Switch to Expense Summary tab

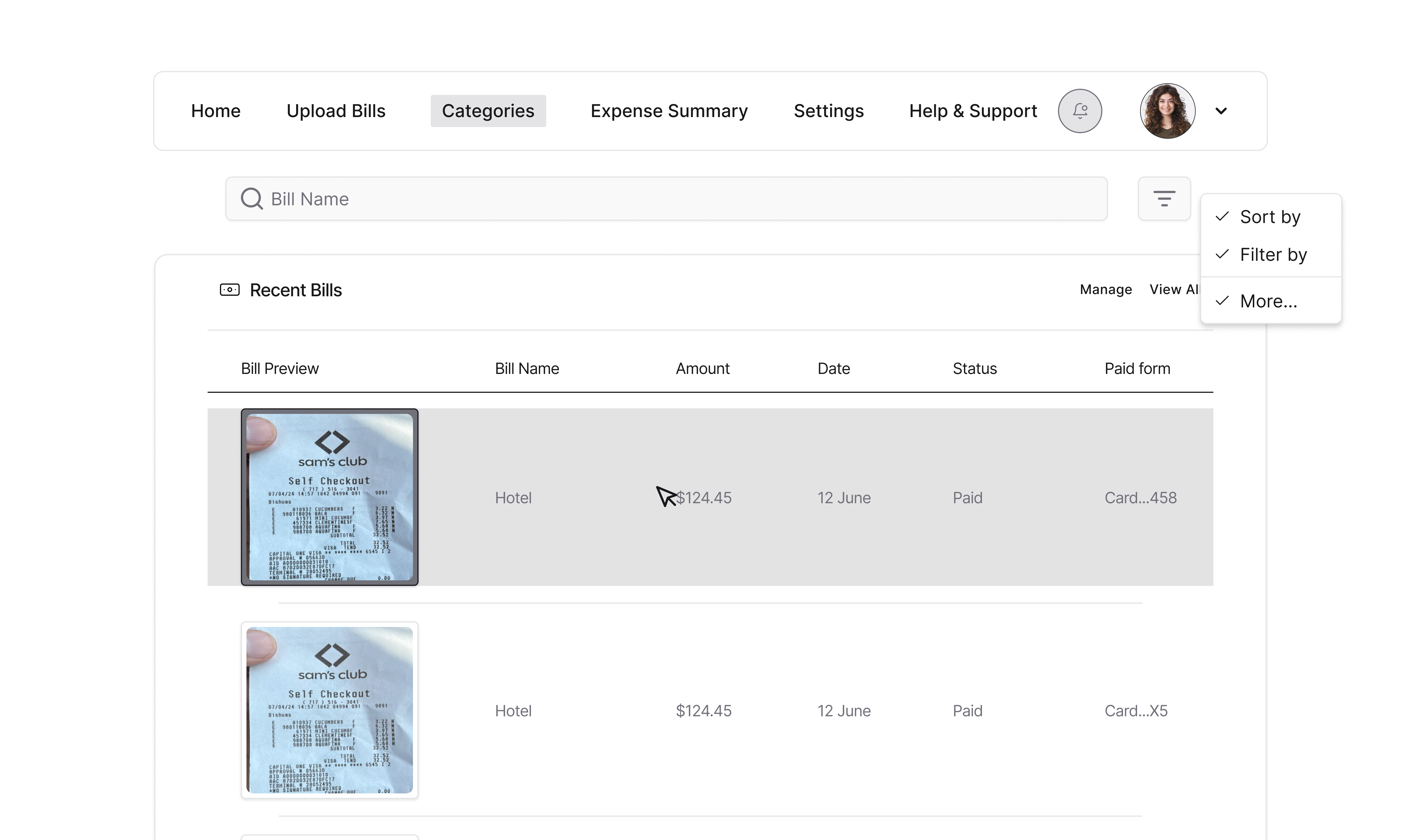coord(669,111)
